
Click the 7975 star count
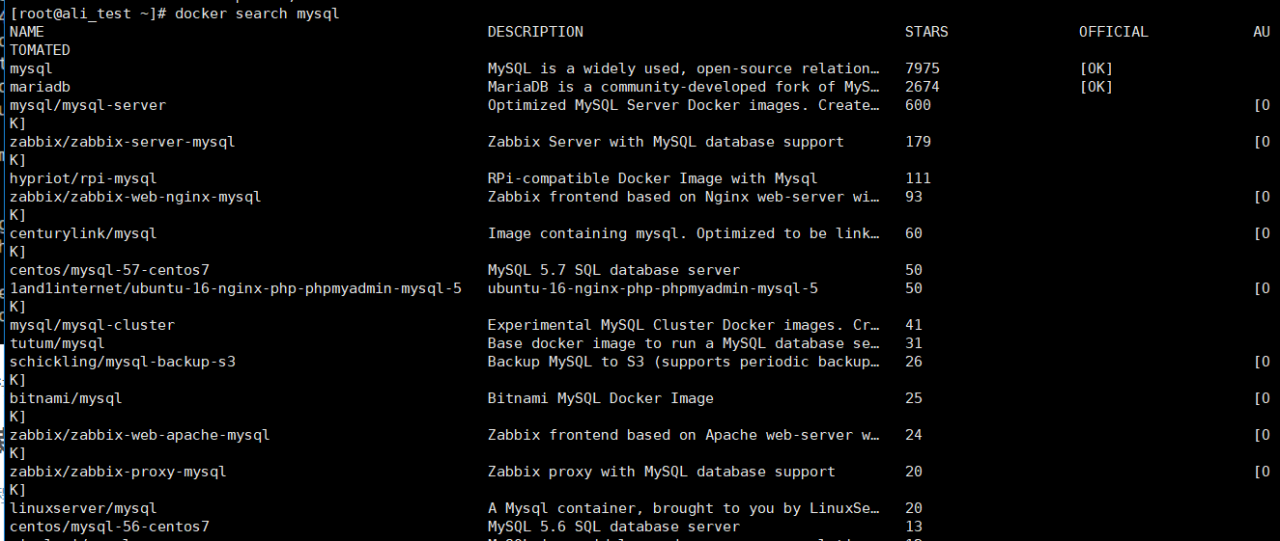922,69
